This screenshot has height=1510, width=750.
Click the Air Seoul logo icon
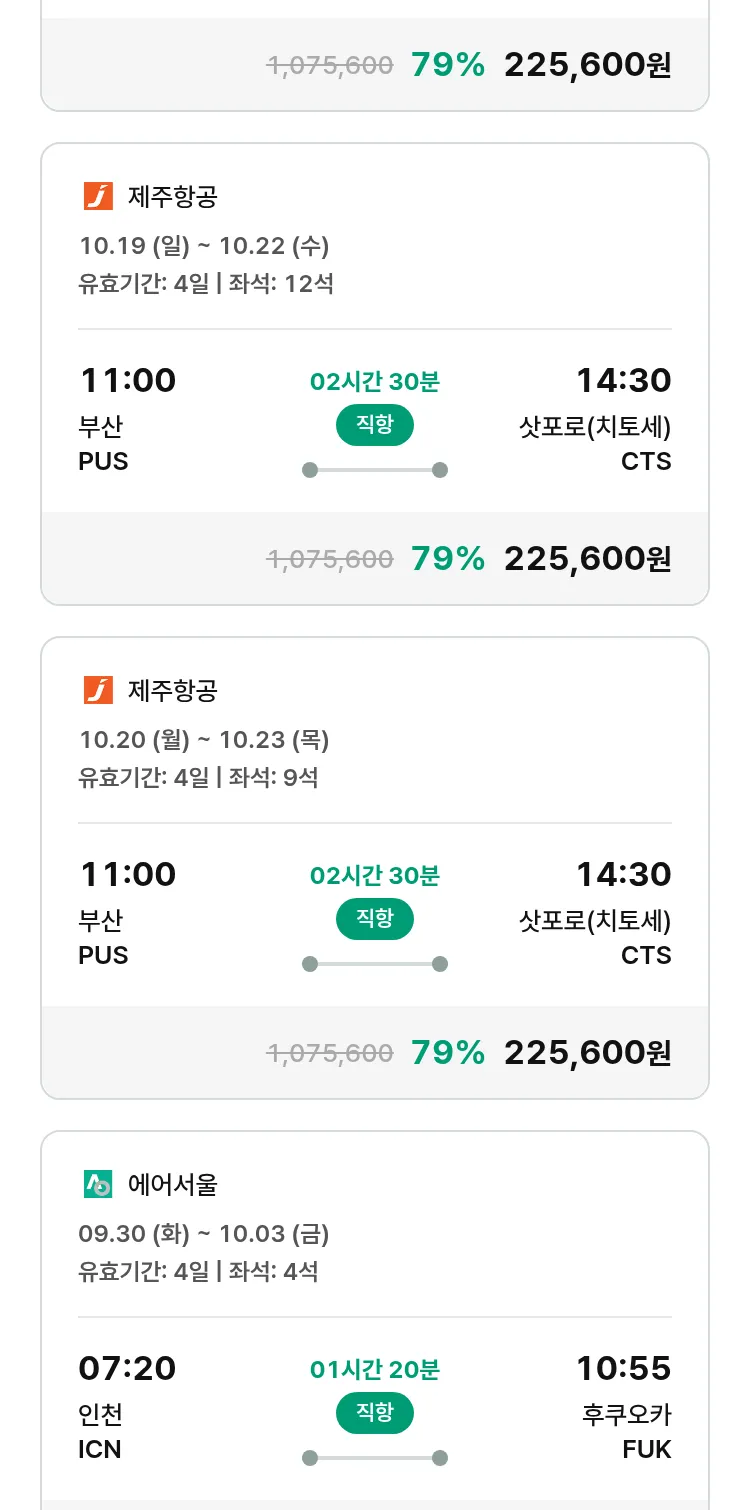point(98,1184)
